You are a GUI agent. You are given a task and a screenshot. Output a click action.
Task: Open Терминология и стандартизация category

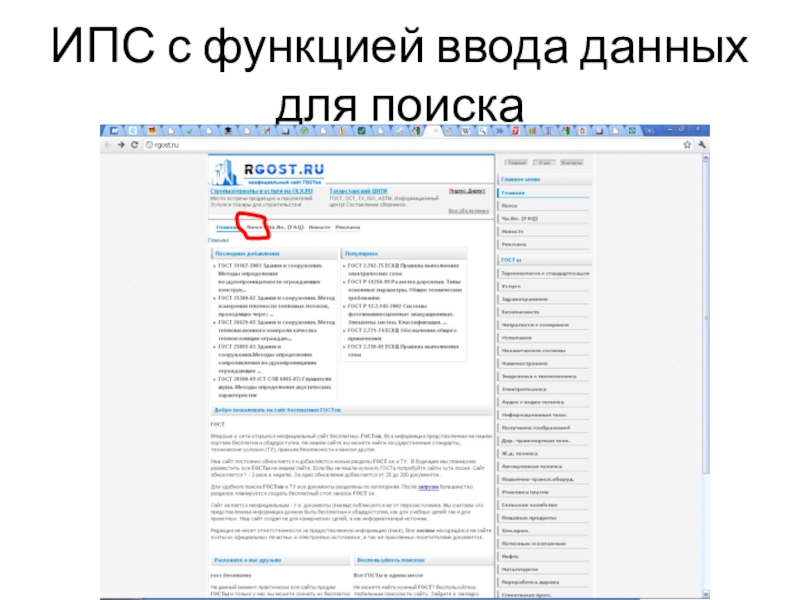click(544, 273)
